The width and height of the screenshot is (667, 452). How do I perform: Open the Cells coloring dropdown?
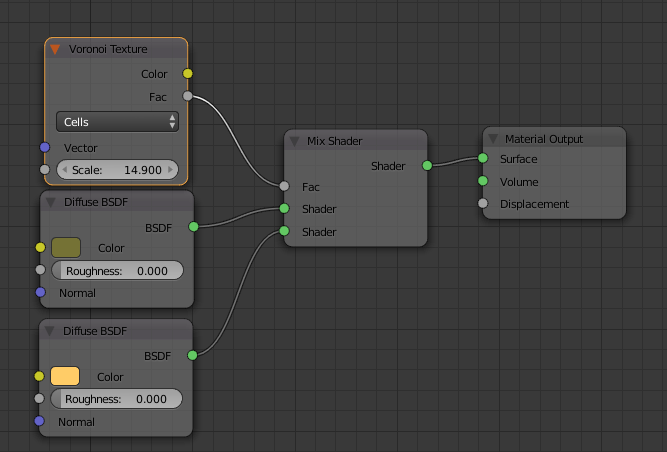[117, 122]
